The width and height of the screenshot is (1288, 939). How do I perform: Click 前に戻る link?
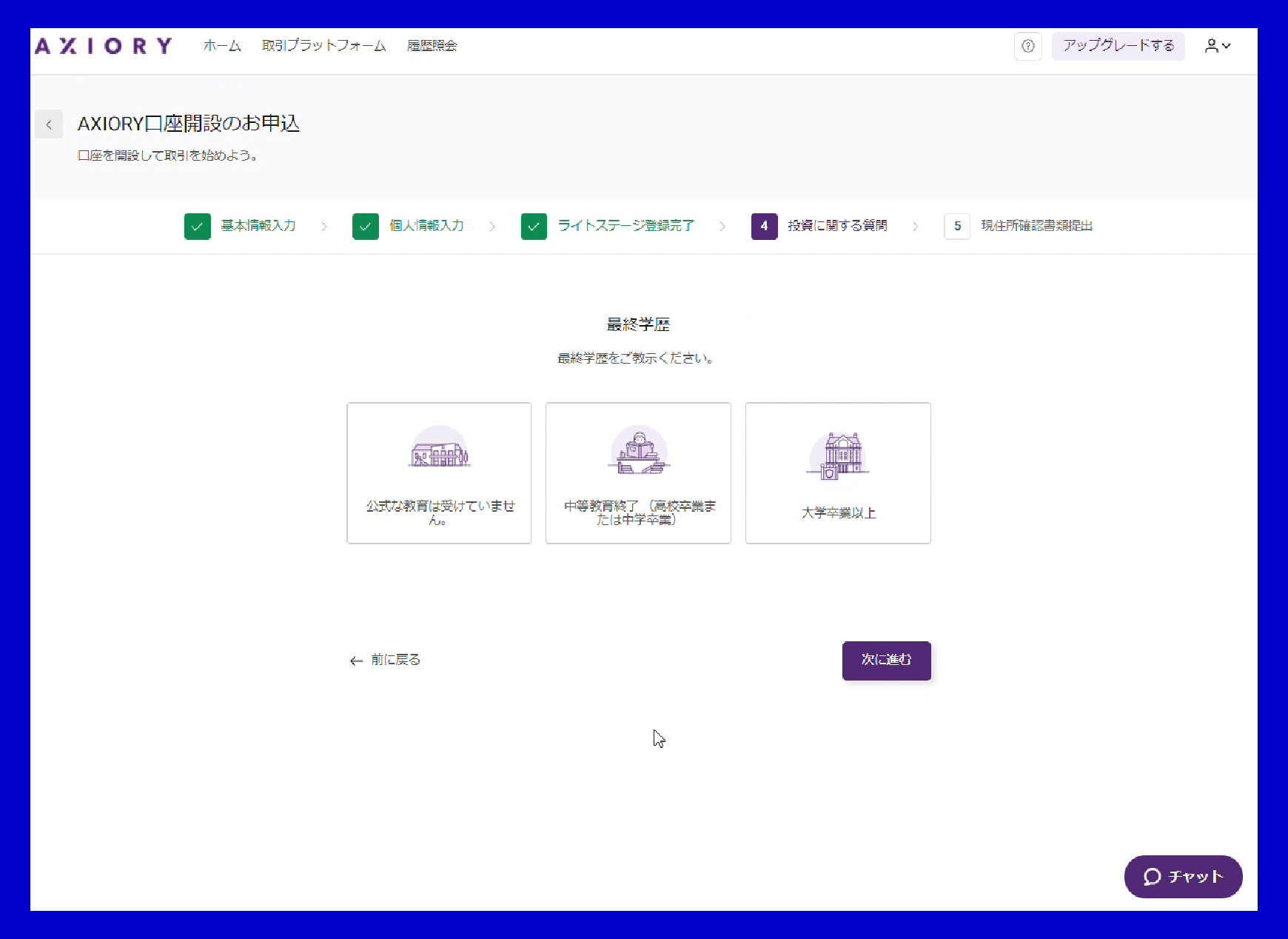(385, 660)
